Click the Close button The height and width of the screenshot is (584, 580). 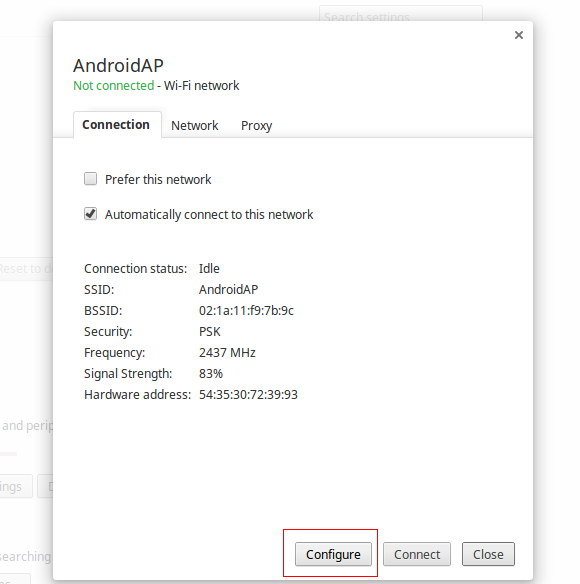488,554
